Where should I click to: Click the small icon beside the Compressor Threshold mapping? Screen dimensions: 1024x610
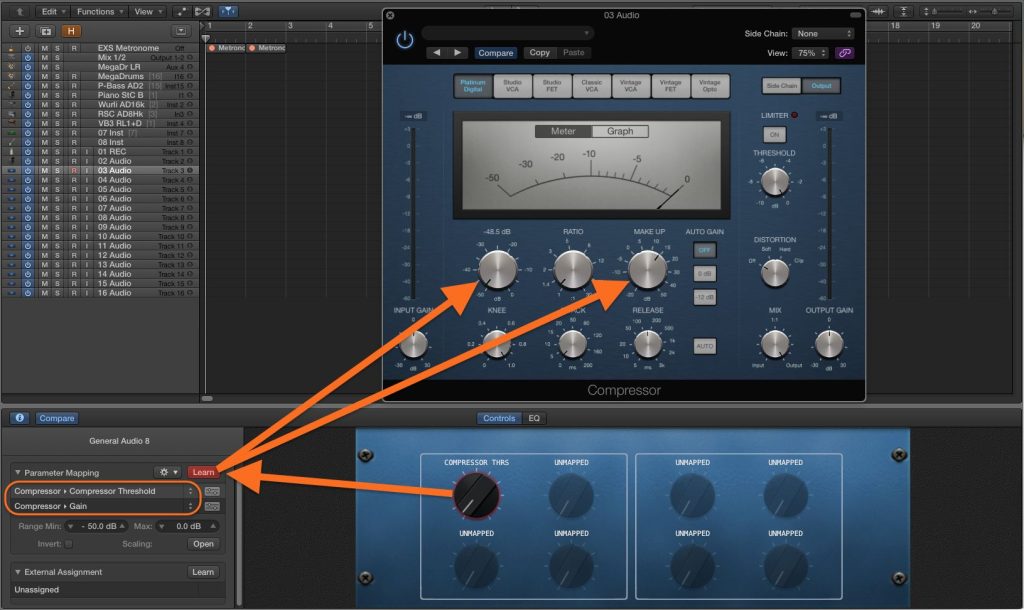pos(212,491)
